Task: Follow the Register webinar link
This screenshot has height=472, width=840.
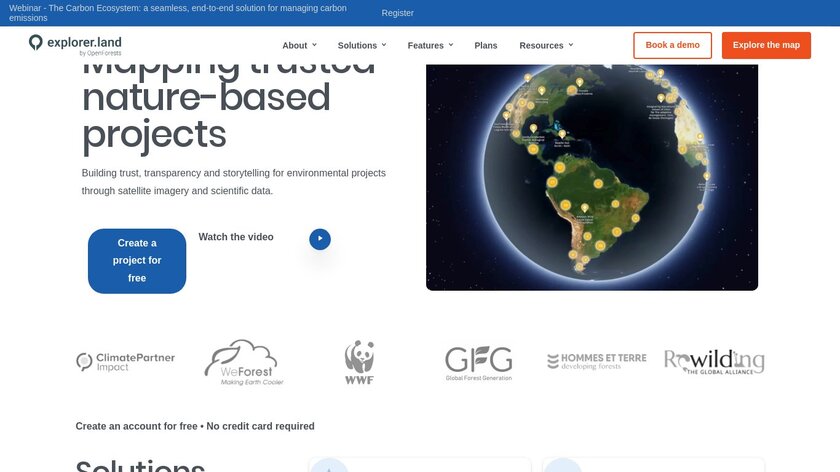Action: click(397, 13)
